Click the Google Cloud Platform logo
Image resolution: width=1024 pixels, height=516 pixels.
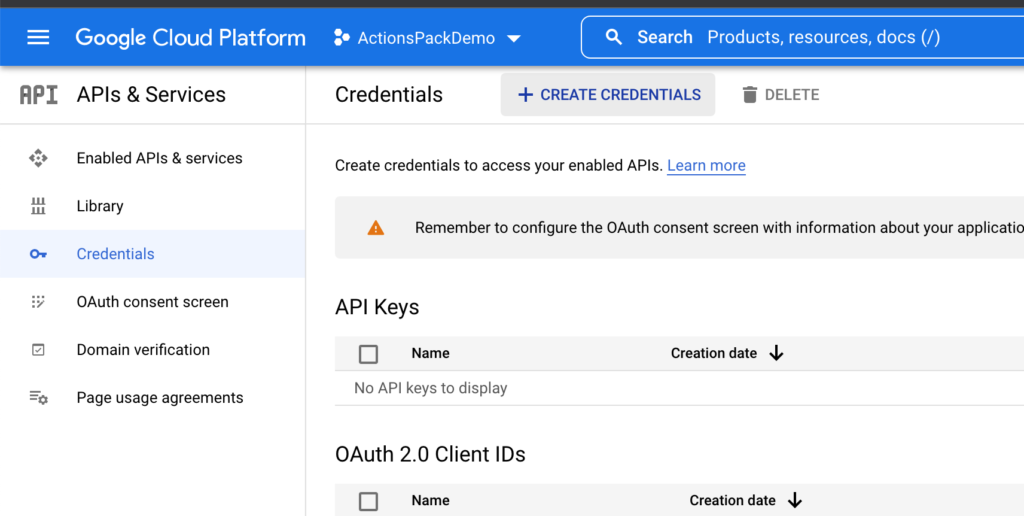(190, 37)
